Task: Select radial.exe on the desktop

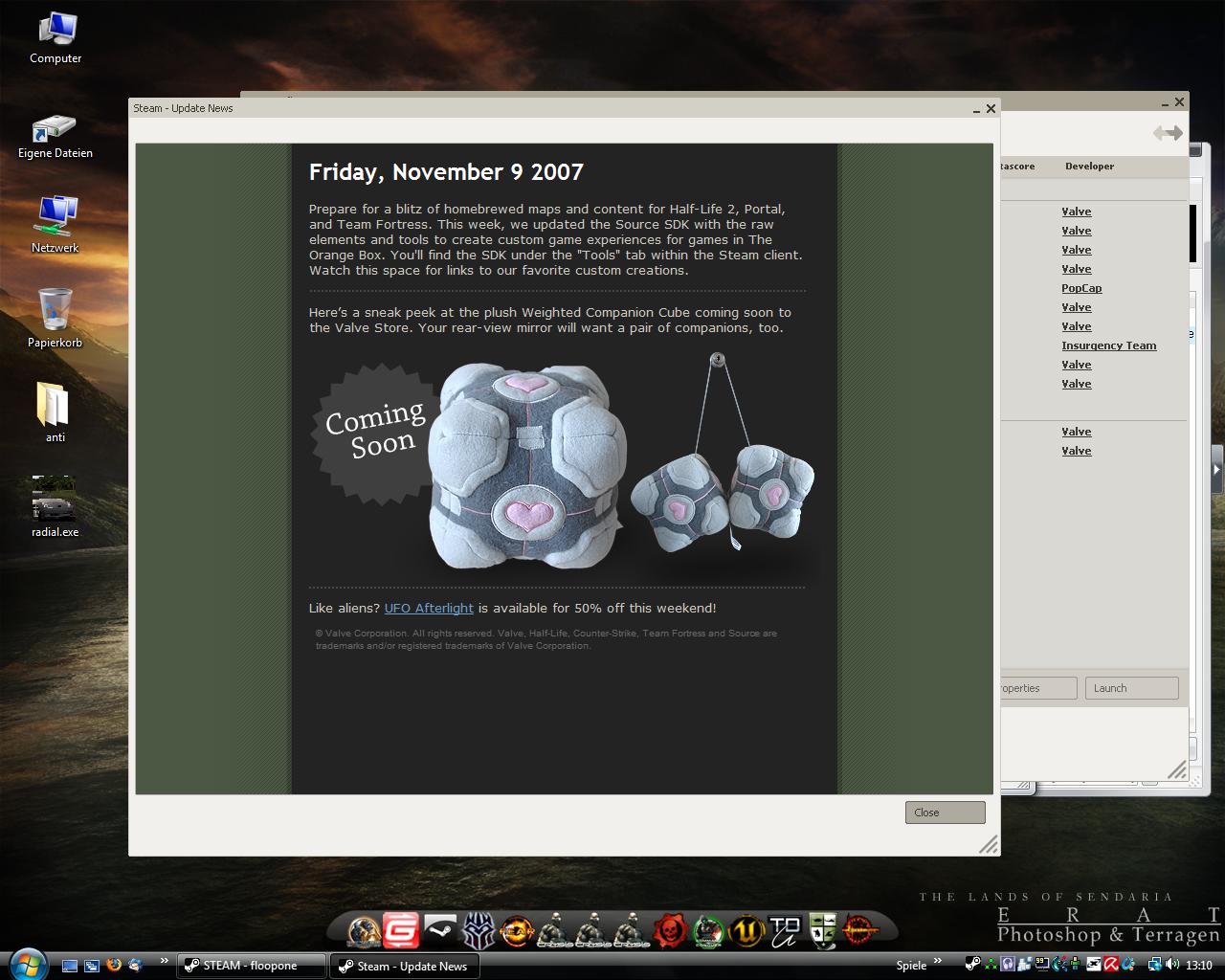Action: click(x=56, y=507)
